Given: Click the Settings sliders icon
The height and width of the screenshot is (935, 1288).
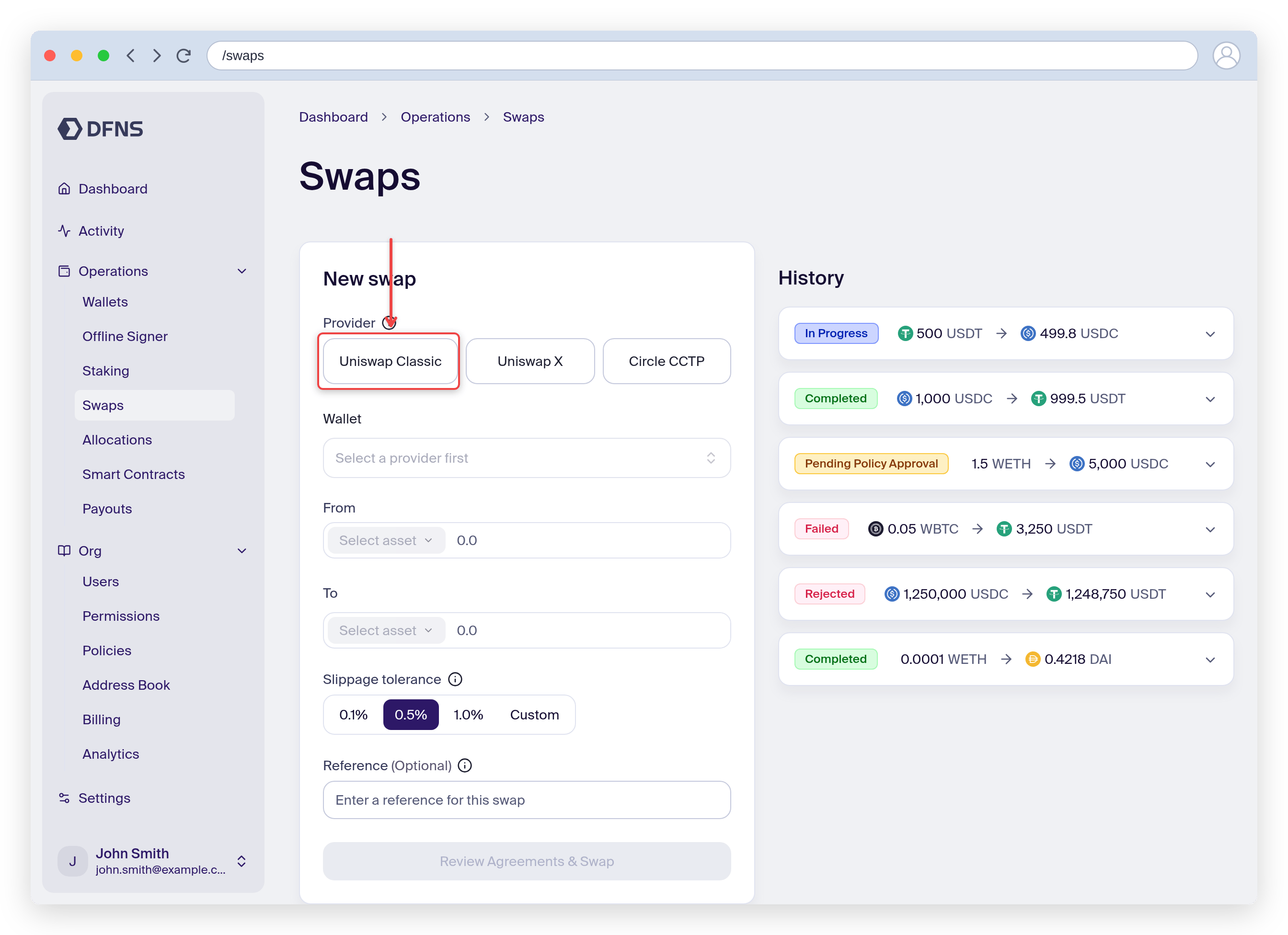Looking at the screenshot, I should [64, 798].
